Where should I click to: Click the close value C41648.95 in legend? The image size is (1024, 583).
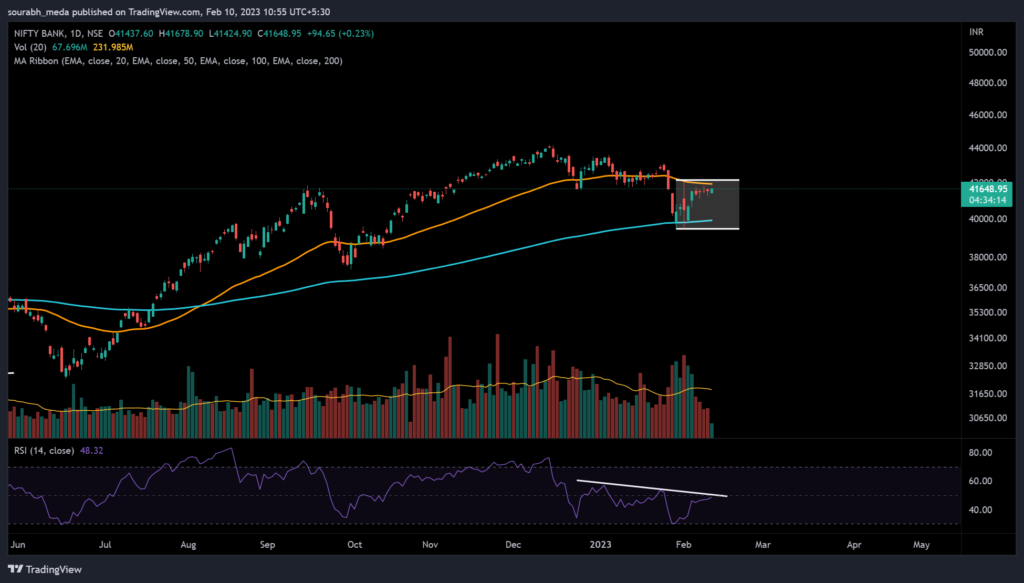(280, 33)
